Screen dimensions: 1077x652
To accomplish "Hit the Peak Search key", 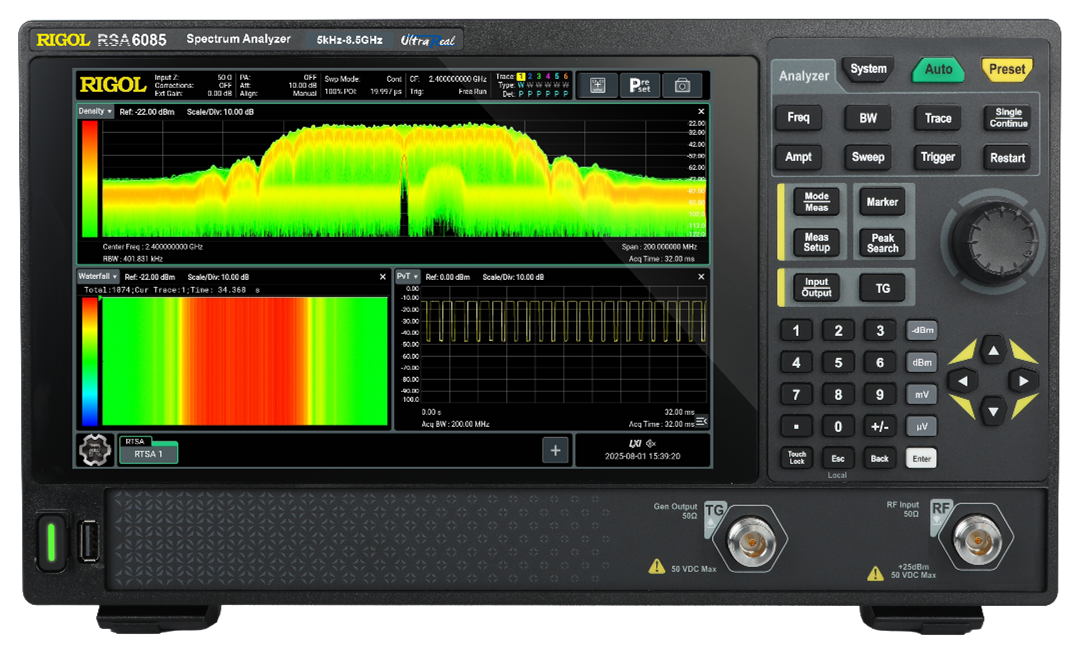I will click(883, 243).
